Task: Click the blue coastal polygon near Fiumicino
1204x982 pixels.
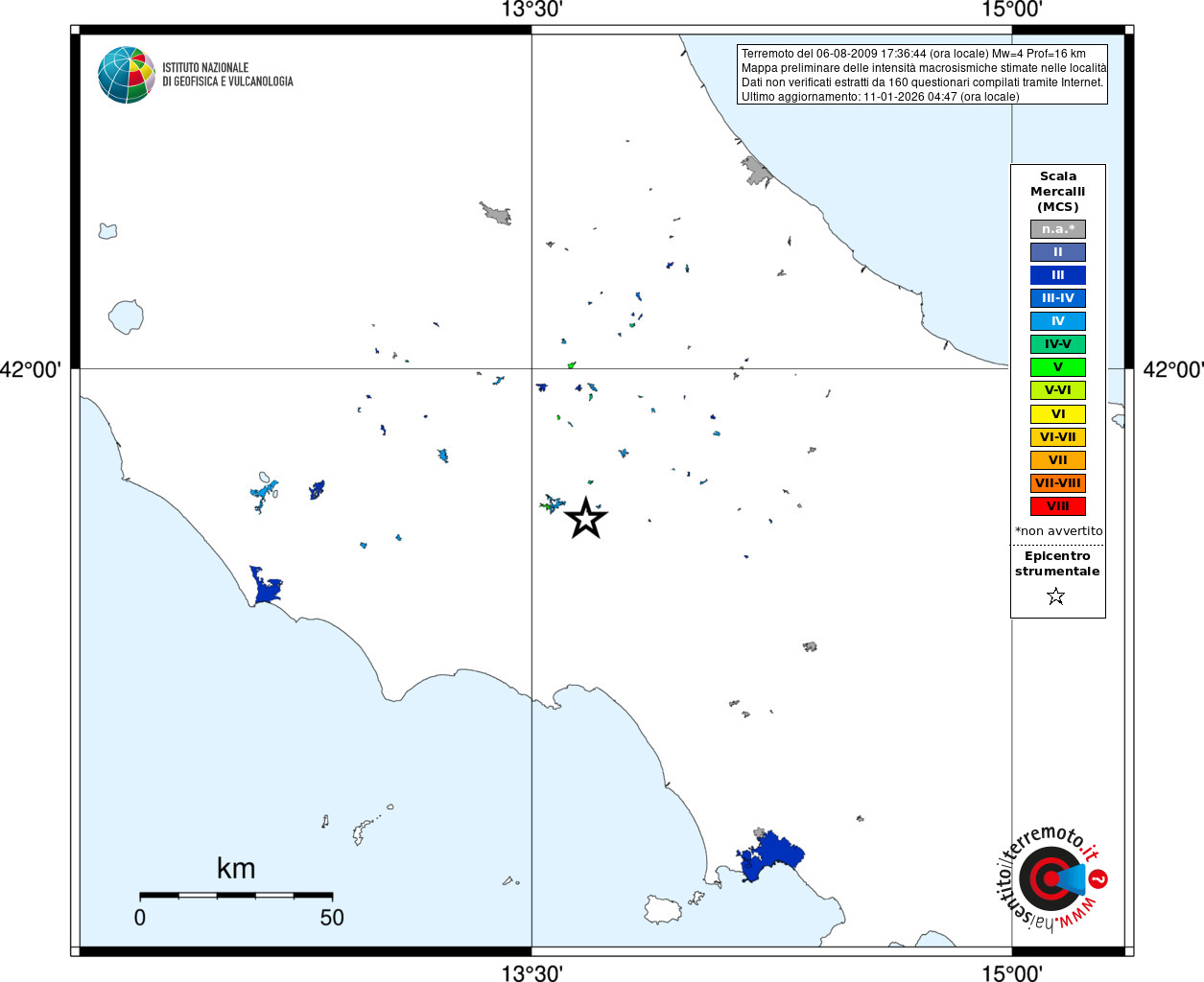Action: [x=266, y=585]
